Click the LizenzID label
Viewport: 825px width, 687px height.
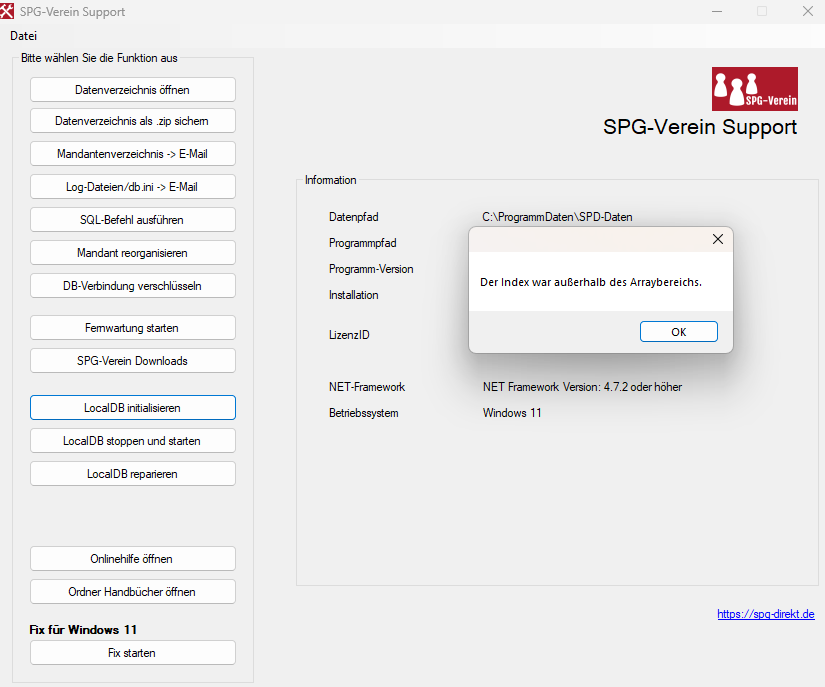[349, 335]
